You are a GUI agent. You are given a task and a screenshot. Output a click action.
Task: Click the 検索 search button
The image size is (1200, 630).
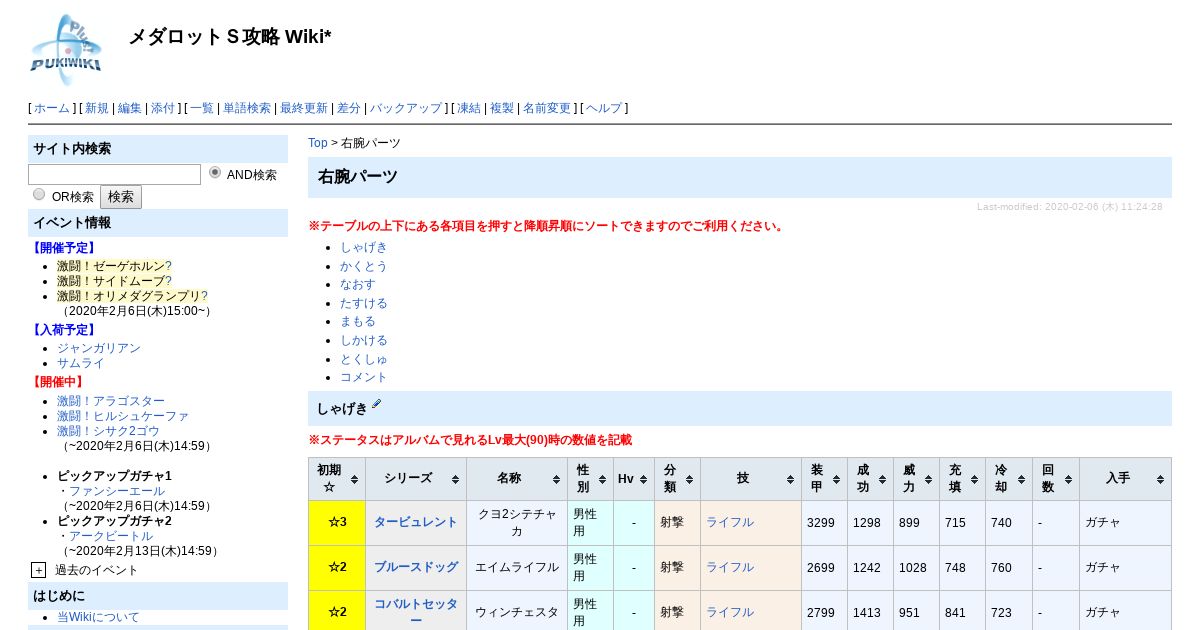click(x=121, y=197)
